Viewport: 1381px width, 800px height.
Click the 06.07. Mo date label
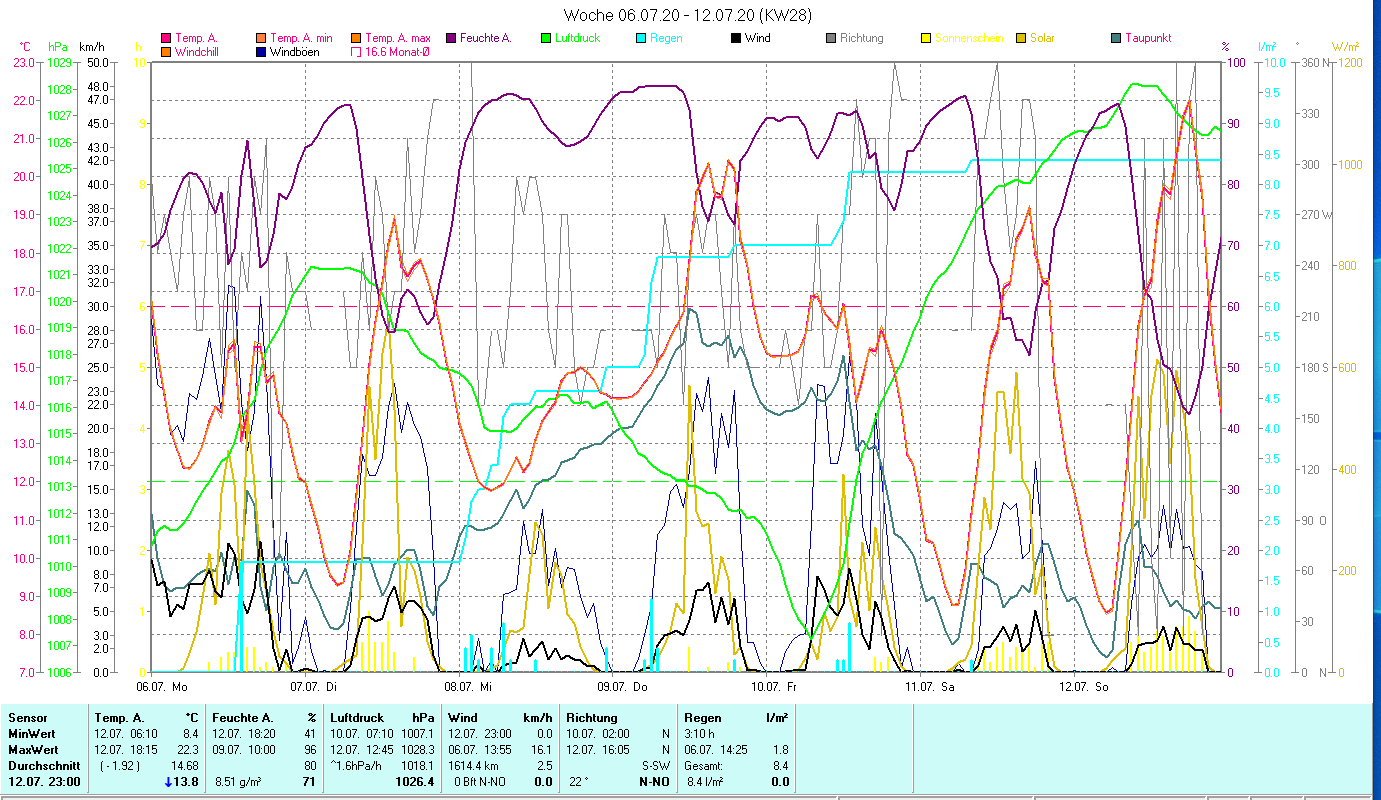coord(162,687)
